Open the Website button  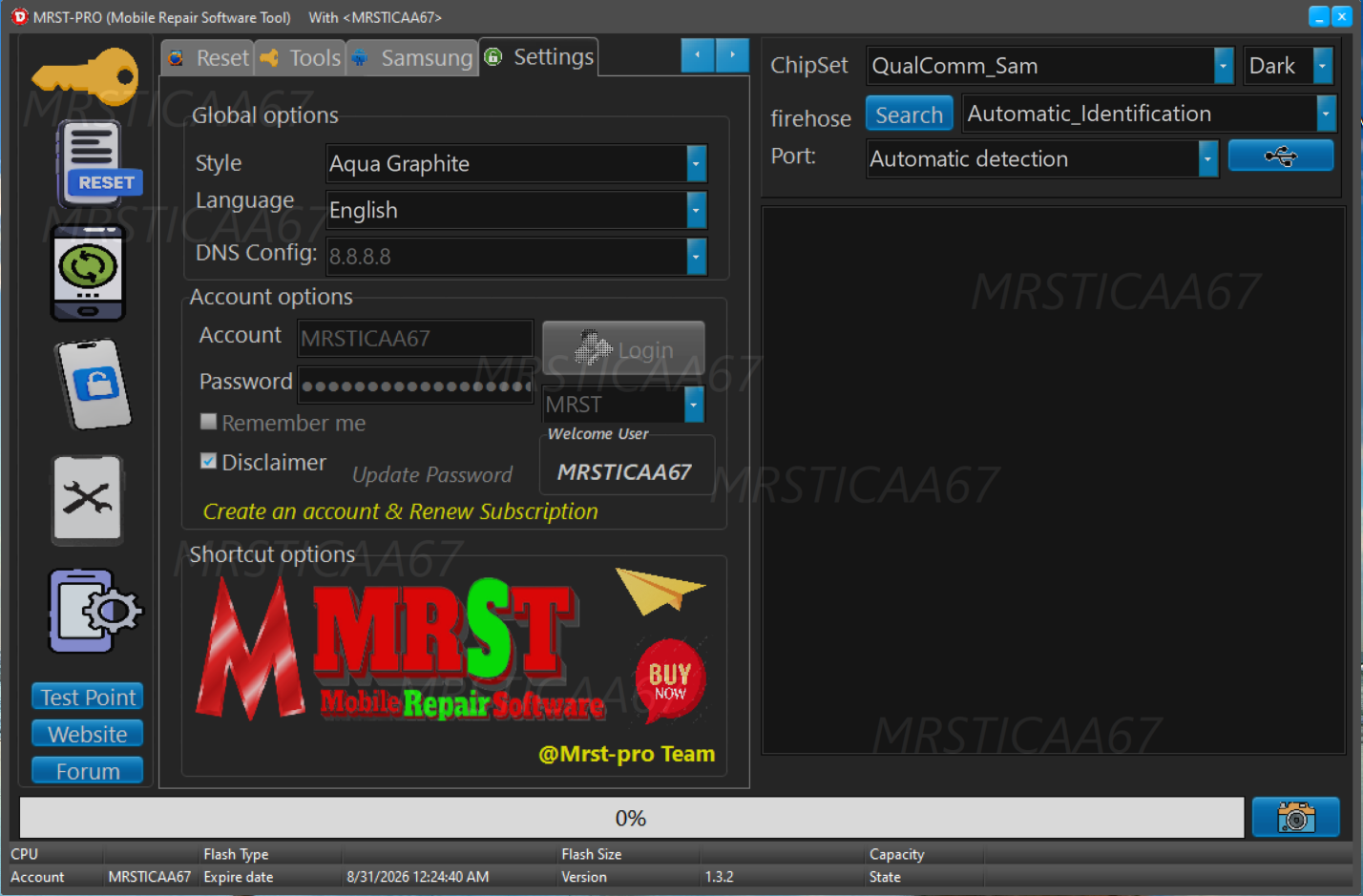(x=88, y=734)
